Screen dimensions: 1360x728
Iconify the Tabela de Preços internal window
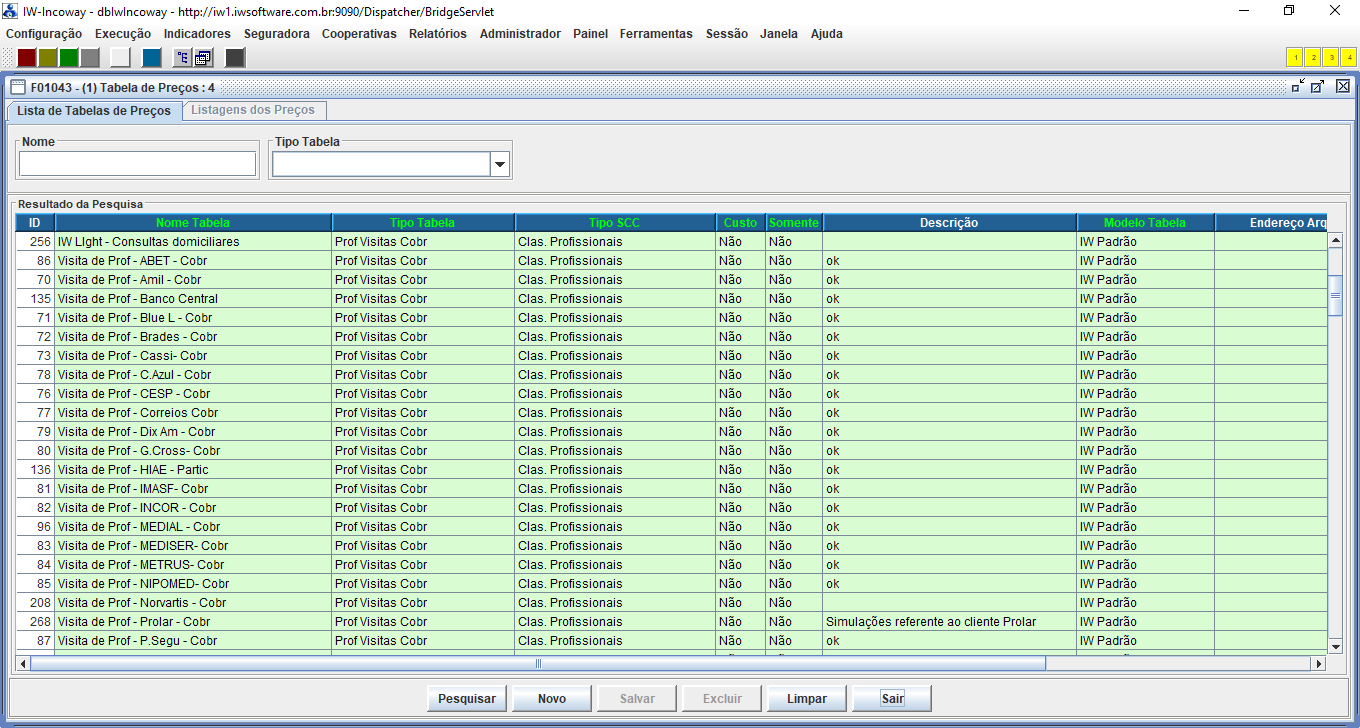(1298, 87)
